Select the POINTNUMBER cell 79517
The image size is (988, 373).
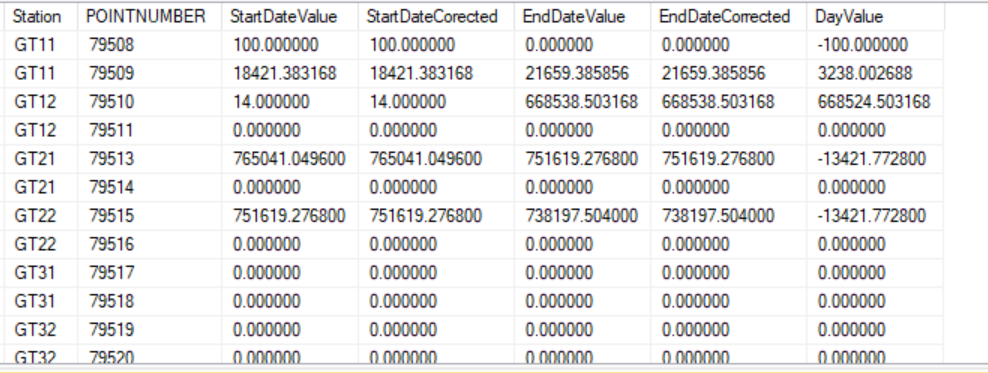coord(149,273)
